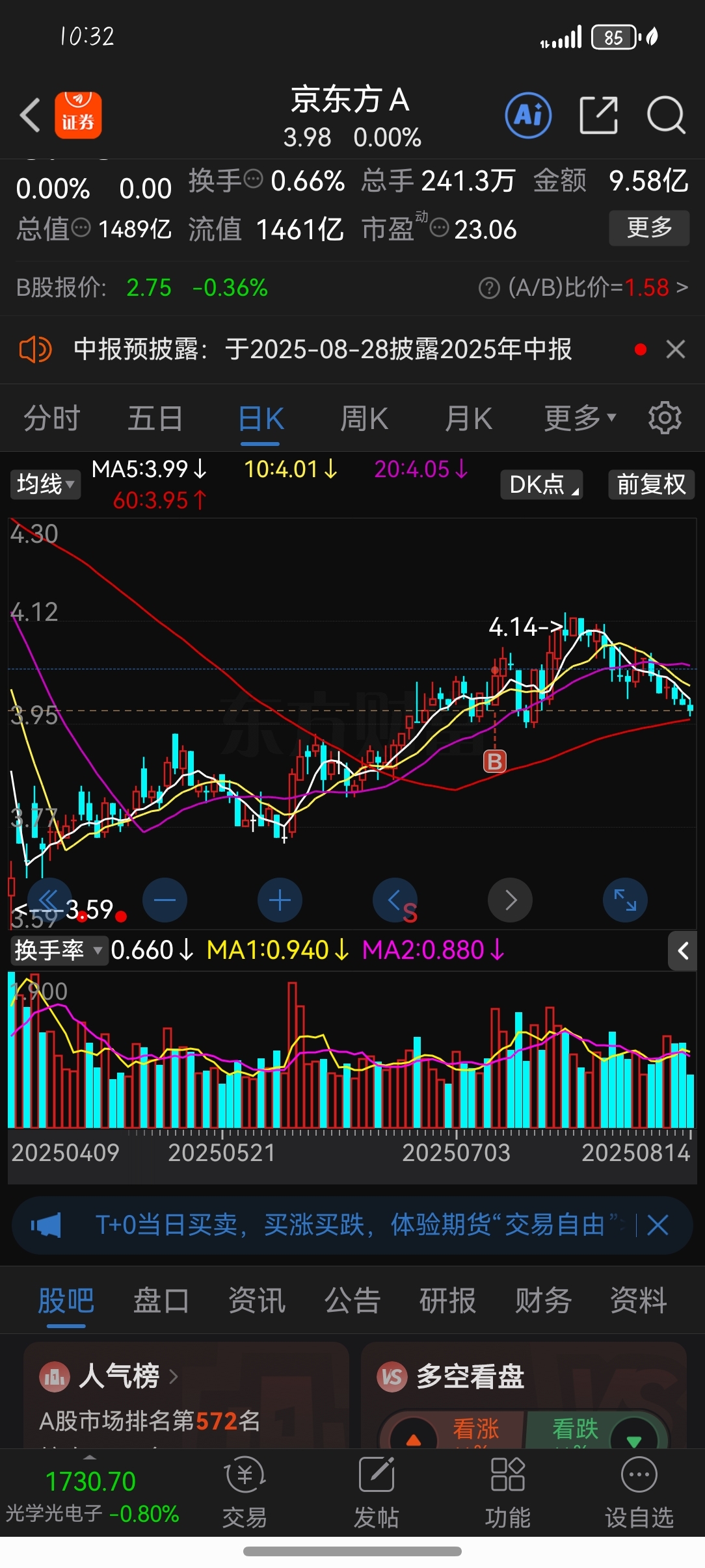705x1568 pixels.
Task: Tap the 20250703 date label
Action: pyautogui.click(x=456, y=1153)
